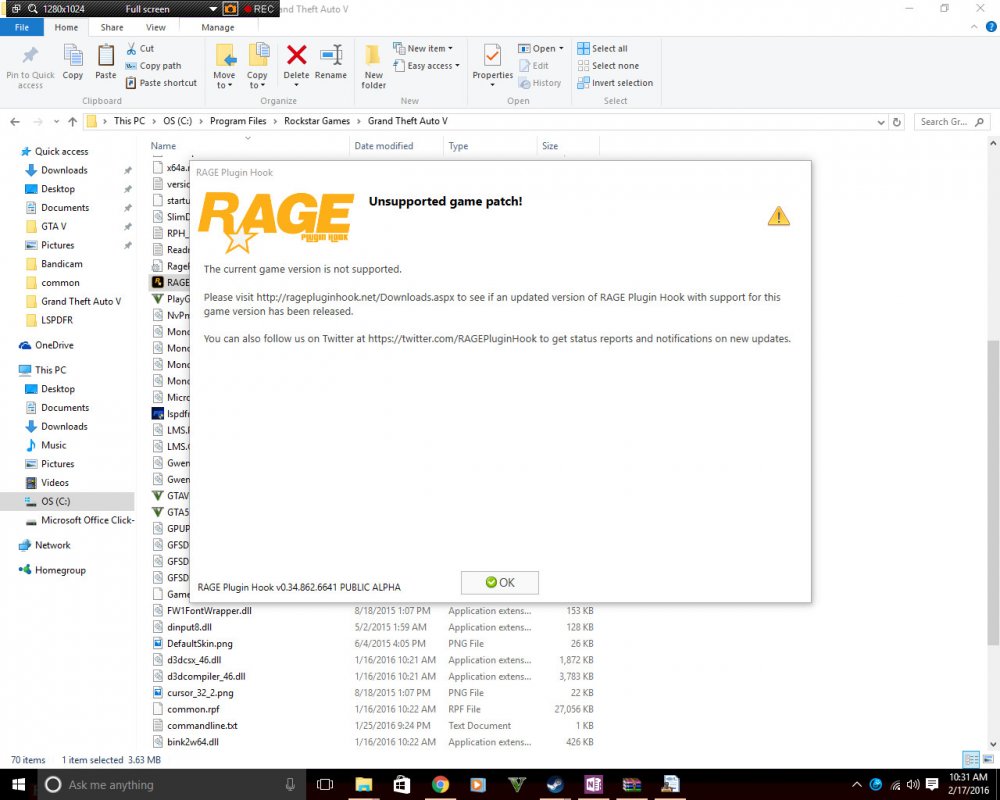The height and width of the screenshot is (800, 1000).
Task: Open LSPDFR folder in sidebar
Action: tap(57, 320)
